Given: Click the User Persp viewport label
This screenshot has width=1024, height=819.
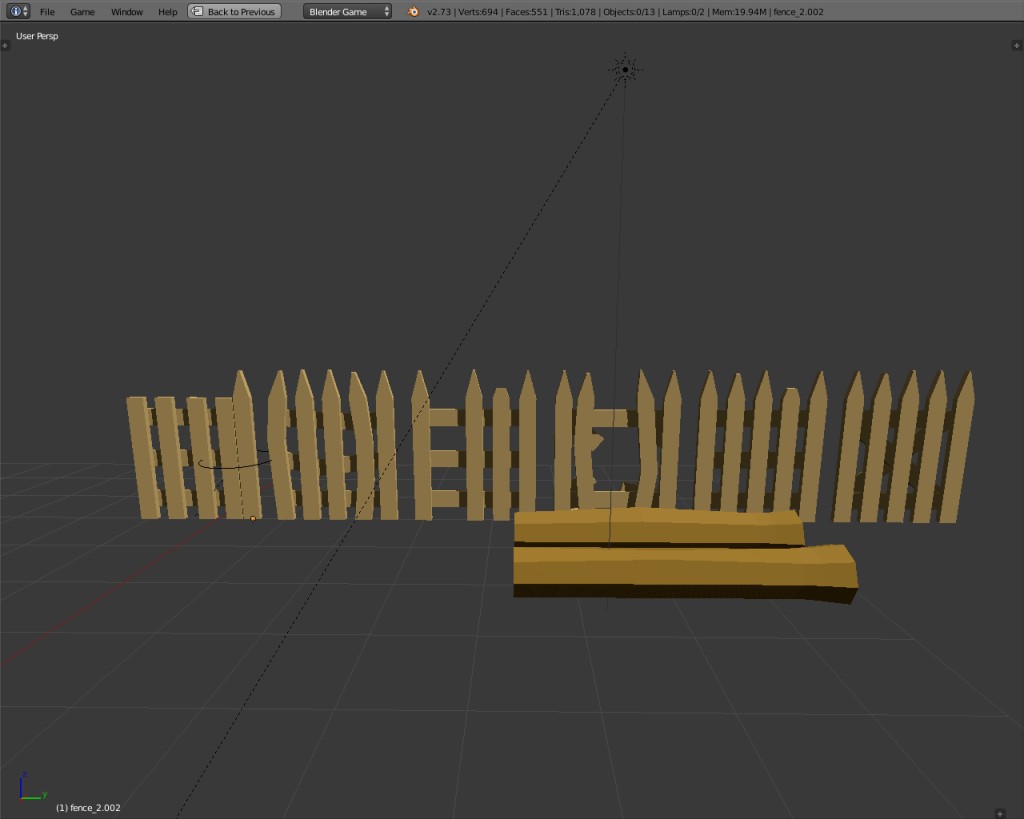Looking at the screenshot, I should (35, 35).
